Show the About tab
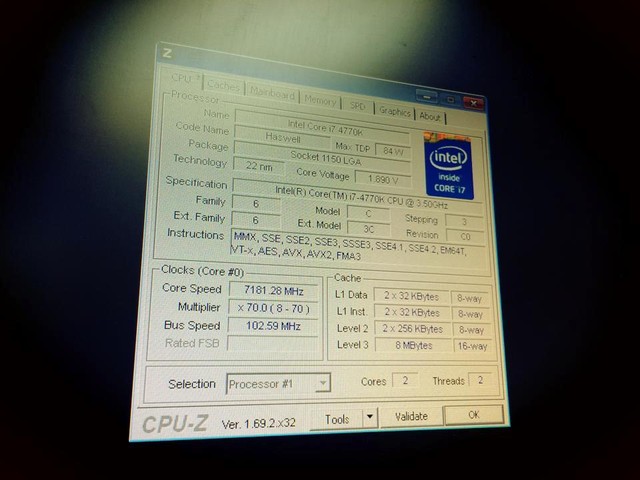Image resolution: width=640 pixels, height=480 pixels. pos(430,116)
